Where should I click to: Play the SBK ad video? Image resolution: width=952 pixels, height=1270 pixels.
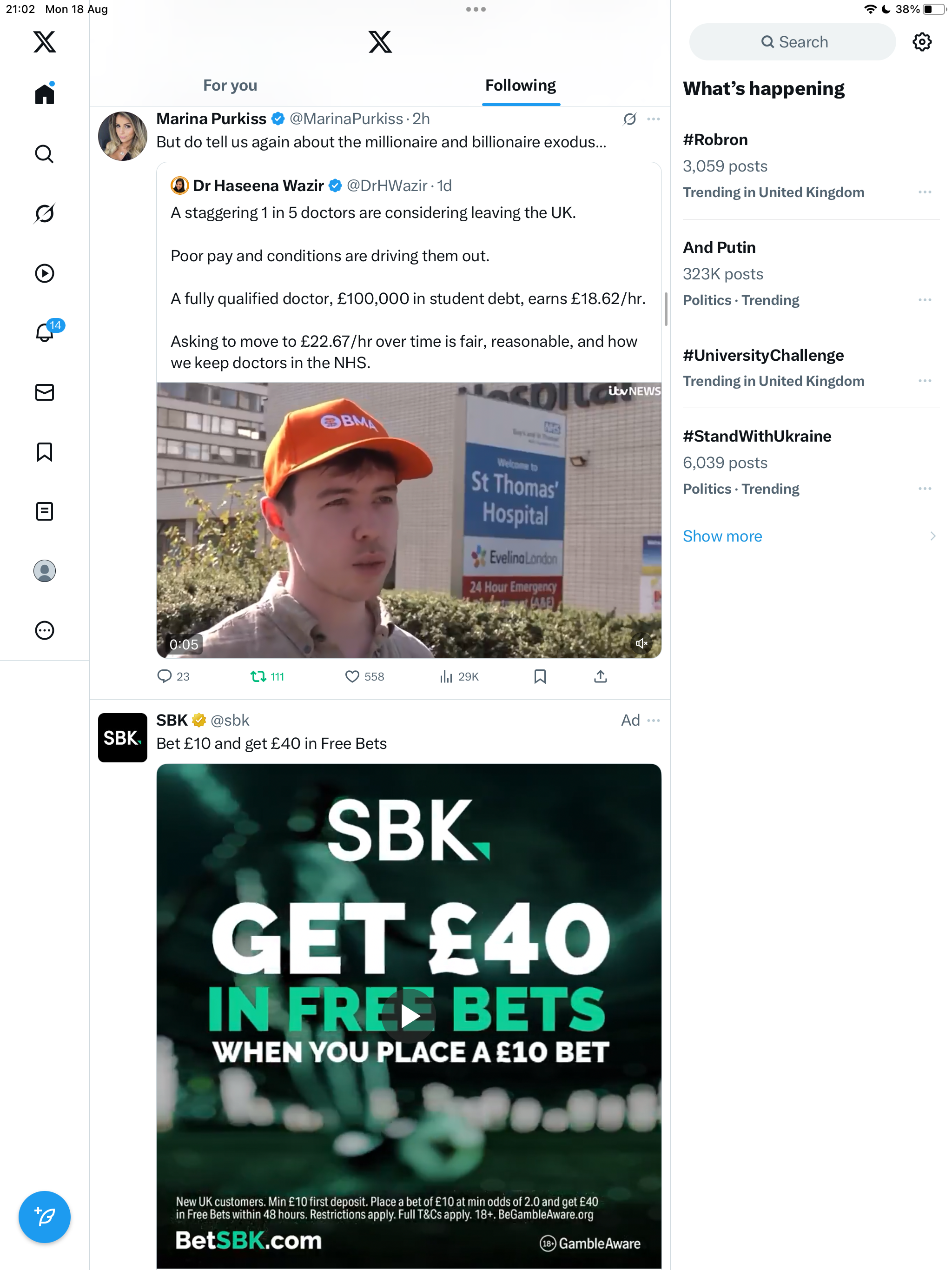tap(409, 1016)
